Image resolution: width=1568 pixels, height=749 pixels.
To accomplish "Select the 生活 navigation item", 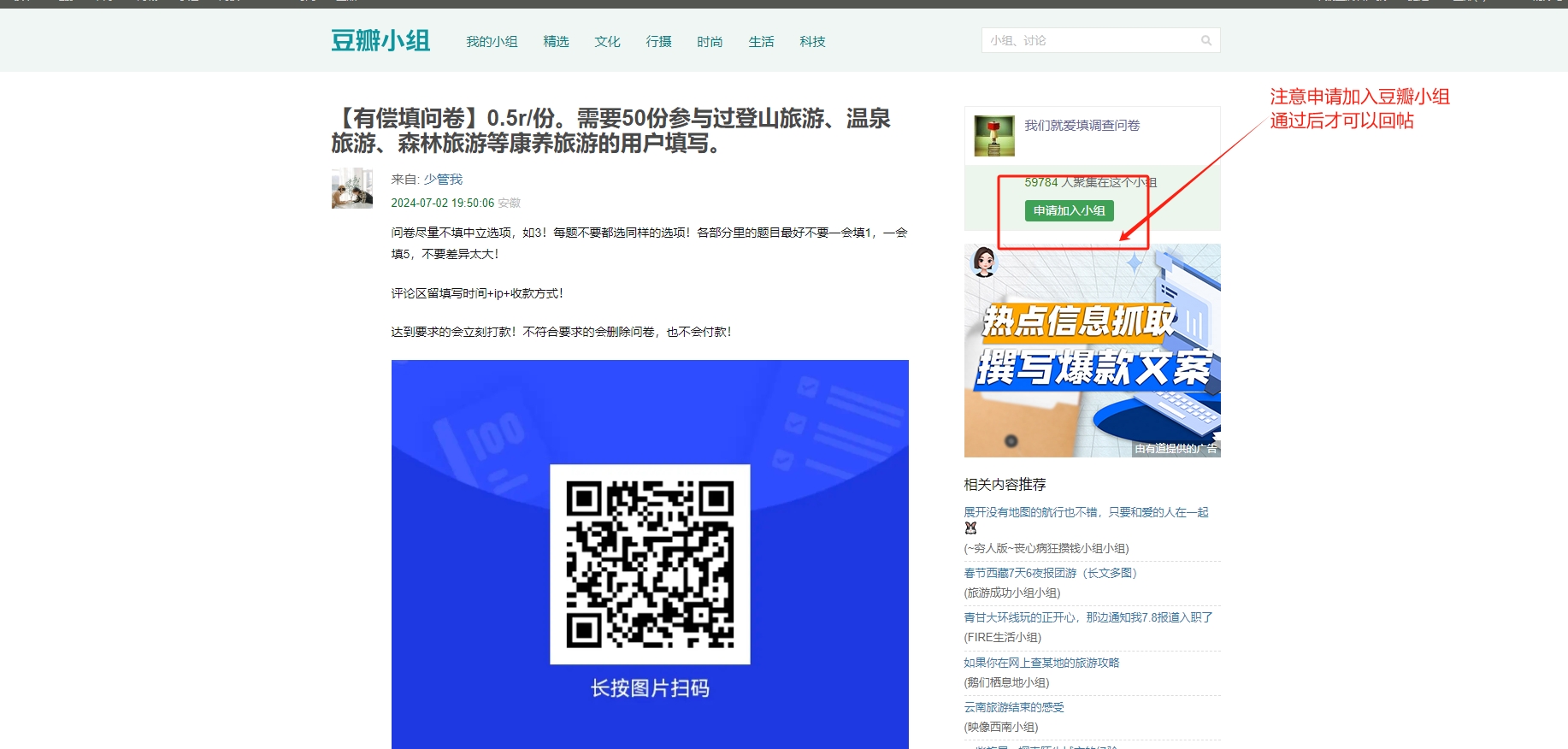I will click(761, 41).
